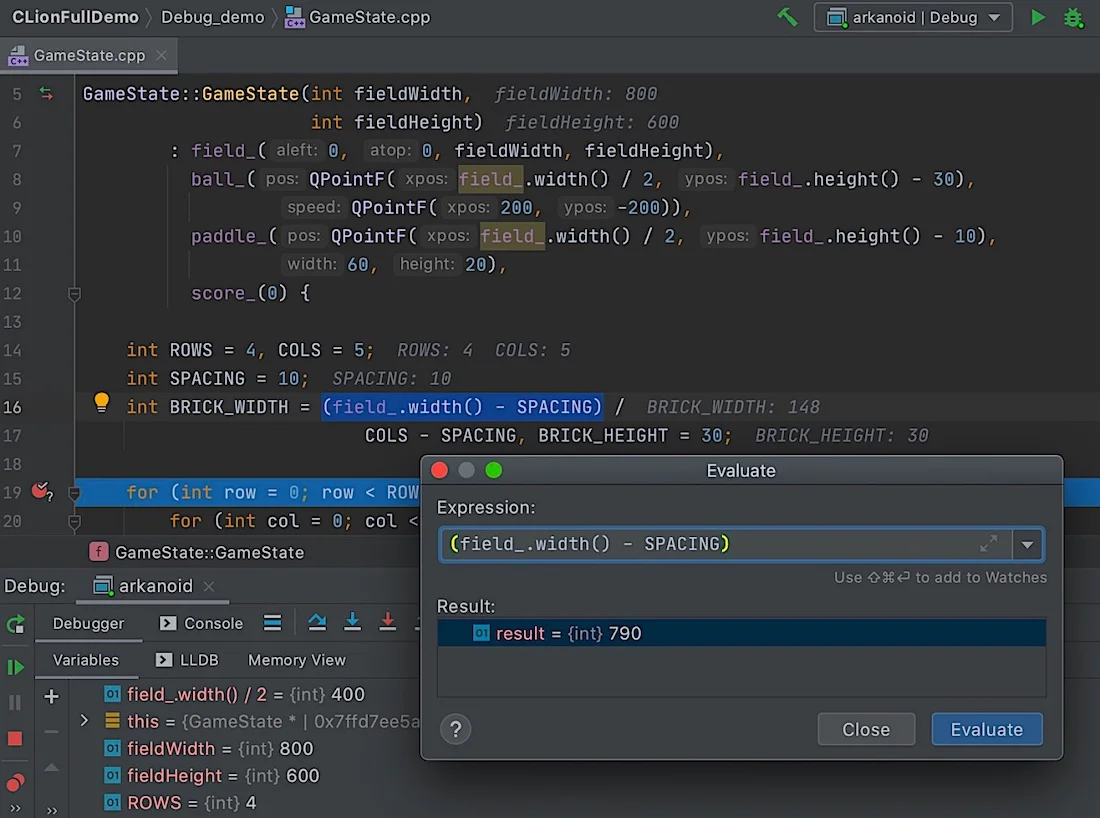Viewport: 1100px width, 818px height.
Task: Click the Step Over icon
Action: 317,622
